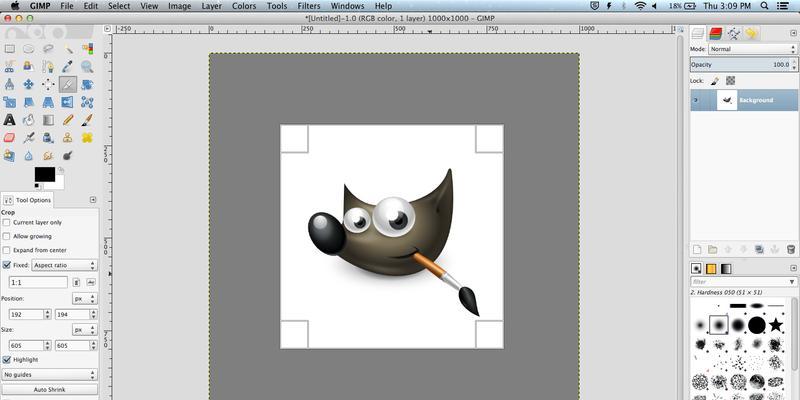The width and height of the screenshot is (800, 400).
Task: Select the Fuzzy Select wand tool
Action: 68,49
